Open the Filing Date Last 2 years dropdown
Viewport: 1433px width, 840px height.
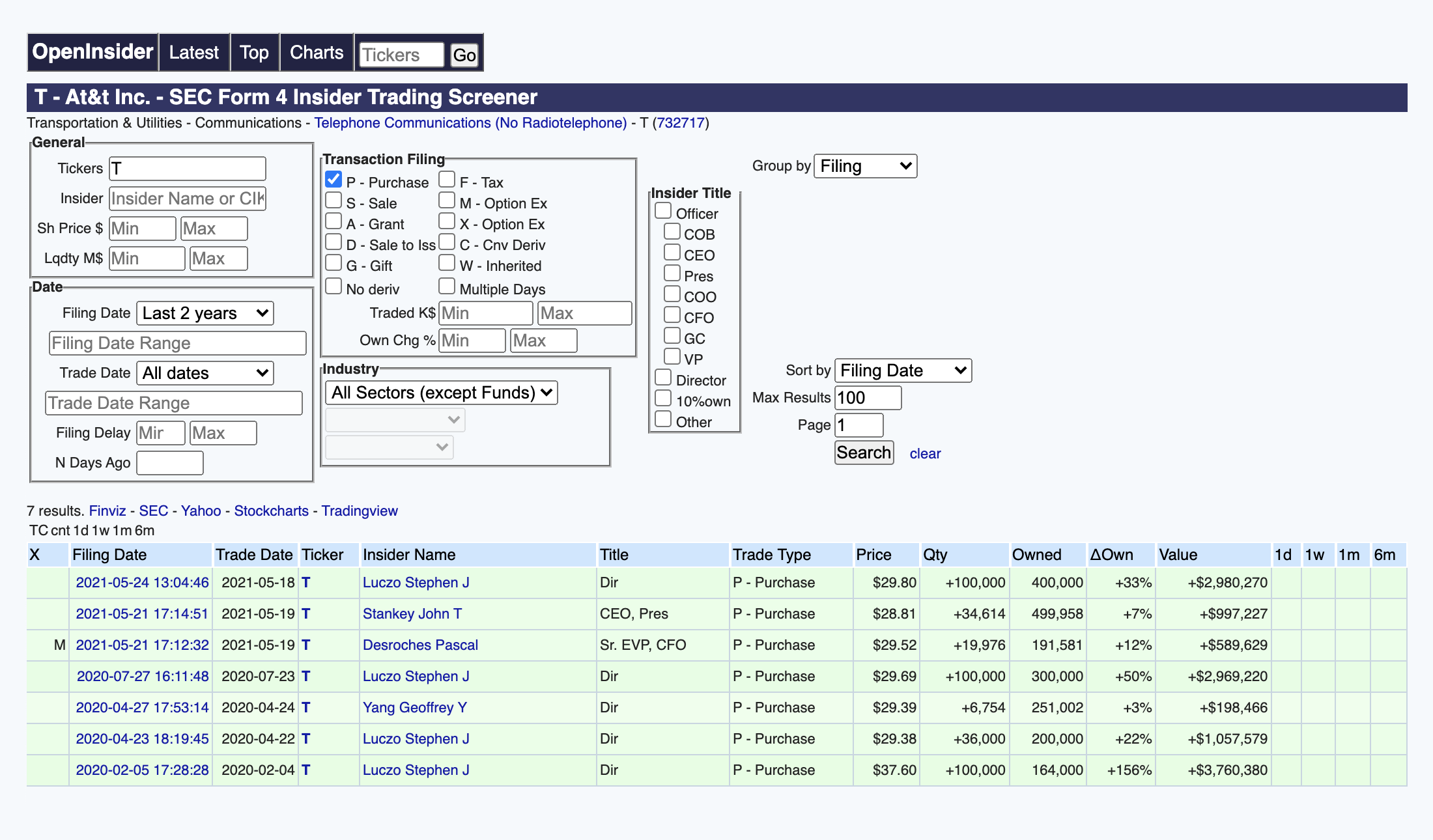tap(205, 313)
